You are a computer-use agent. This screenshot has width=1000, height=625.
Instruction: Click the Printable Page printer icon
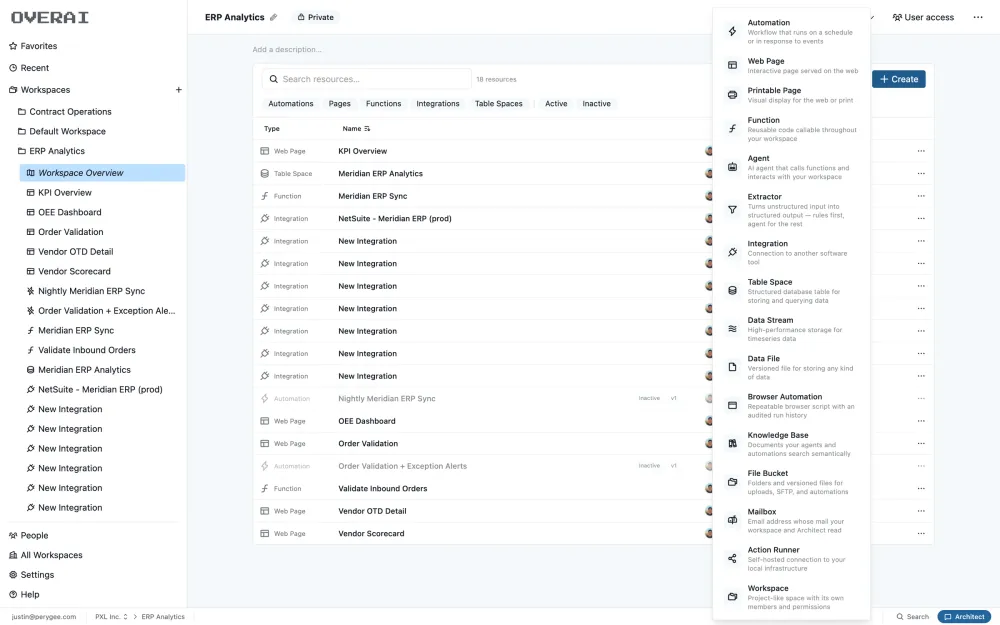[x=732, y=94]
